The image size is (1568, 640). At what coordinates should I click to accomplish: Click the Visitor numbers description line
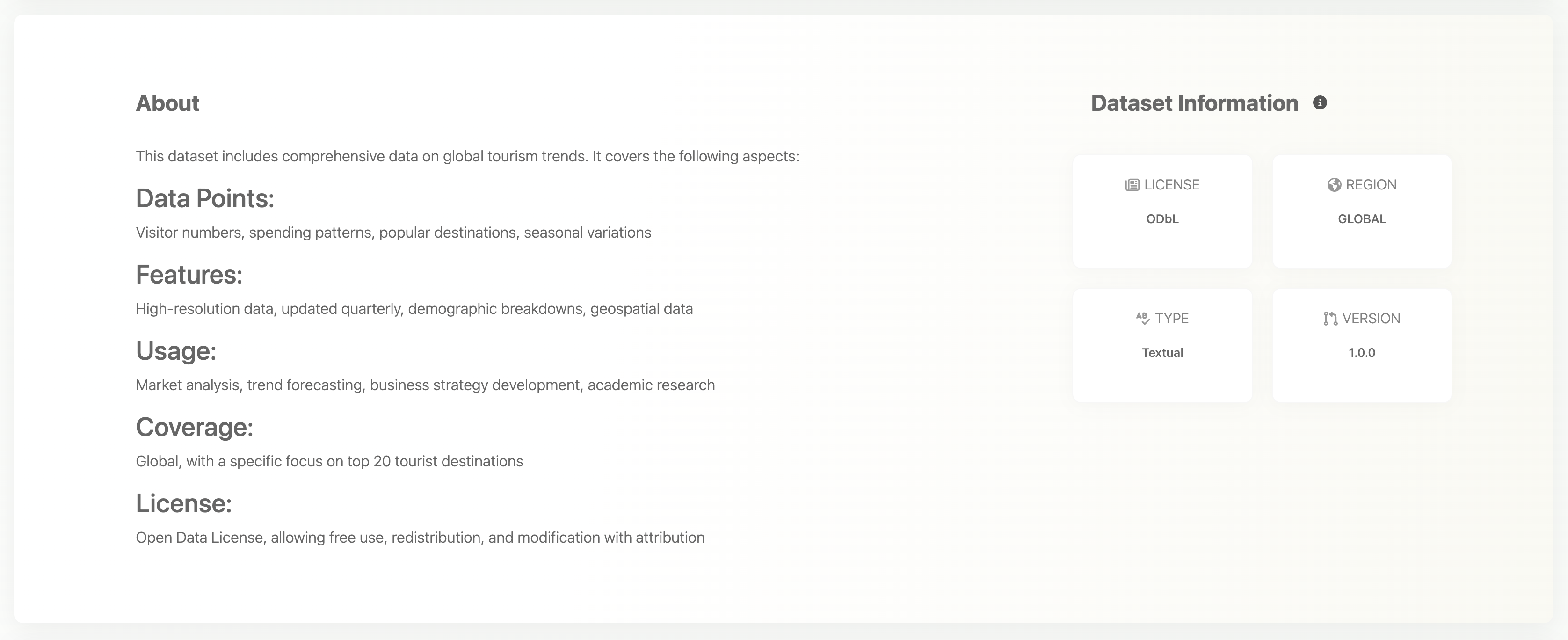(x=393, y=233)
